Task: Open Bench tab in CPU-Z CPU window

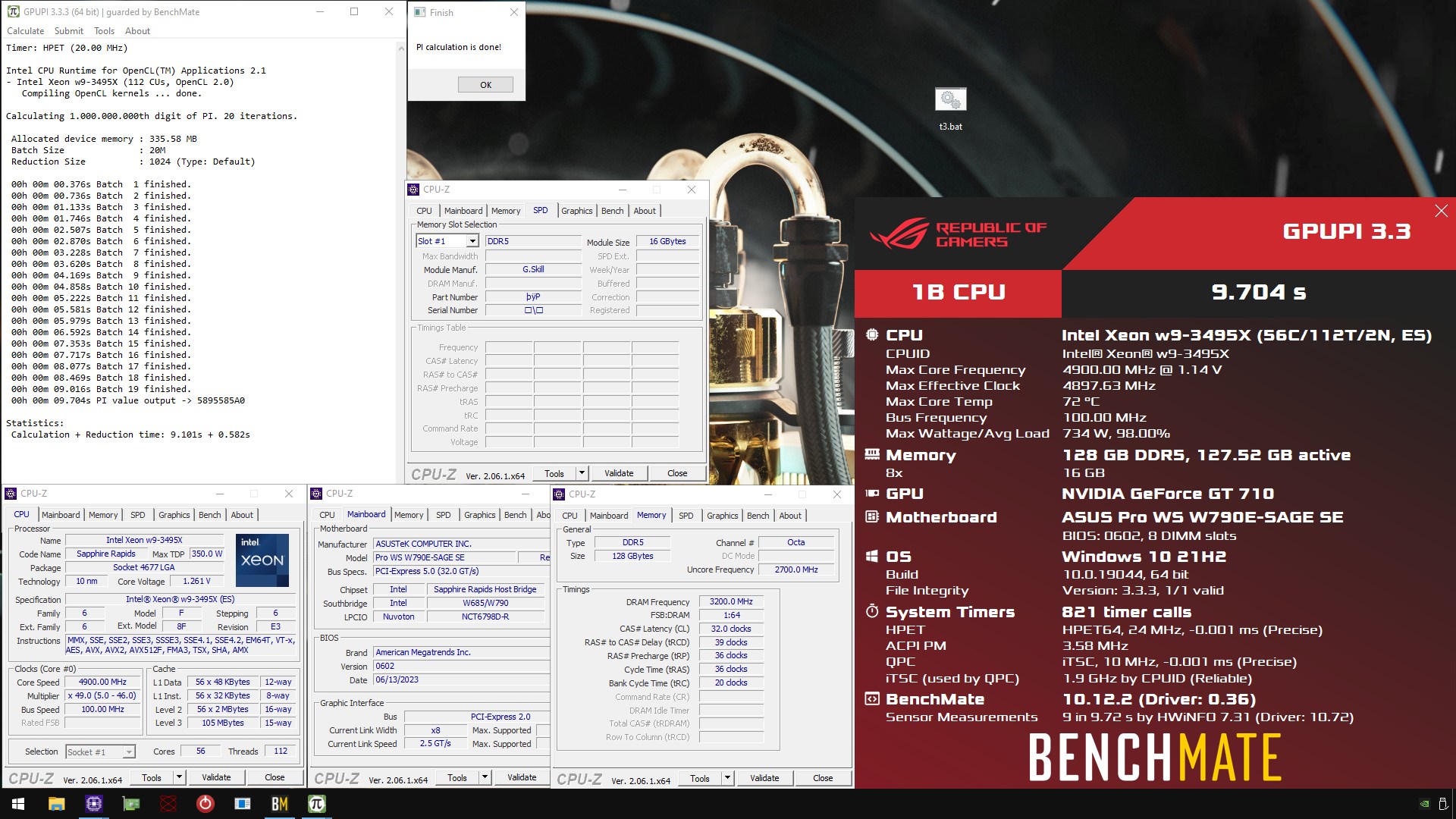Action: tap(209, 515)
